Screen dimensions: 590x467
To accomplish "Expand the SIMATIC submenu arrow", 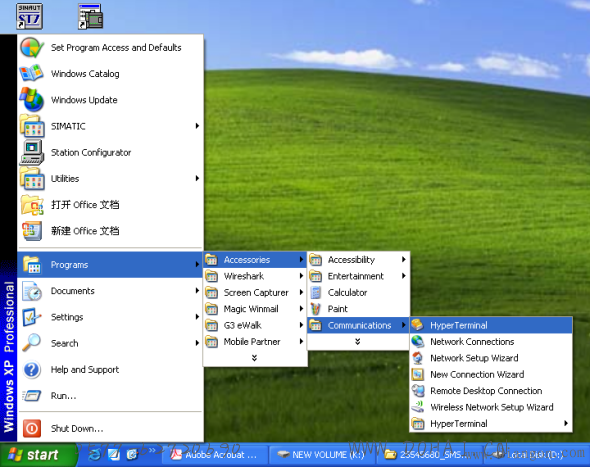I will [197, 126].
